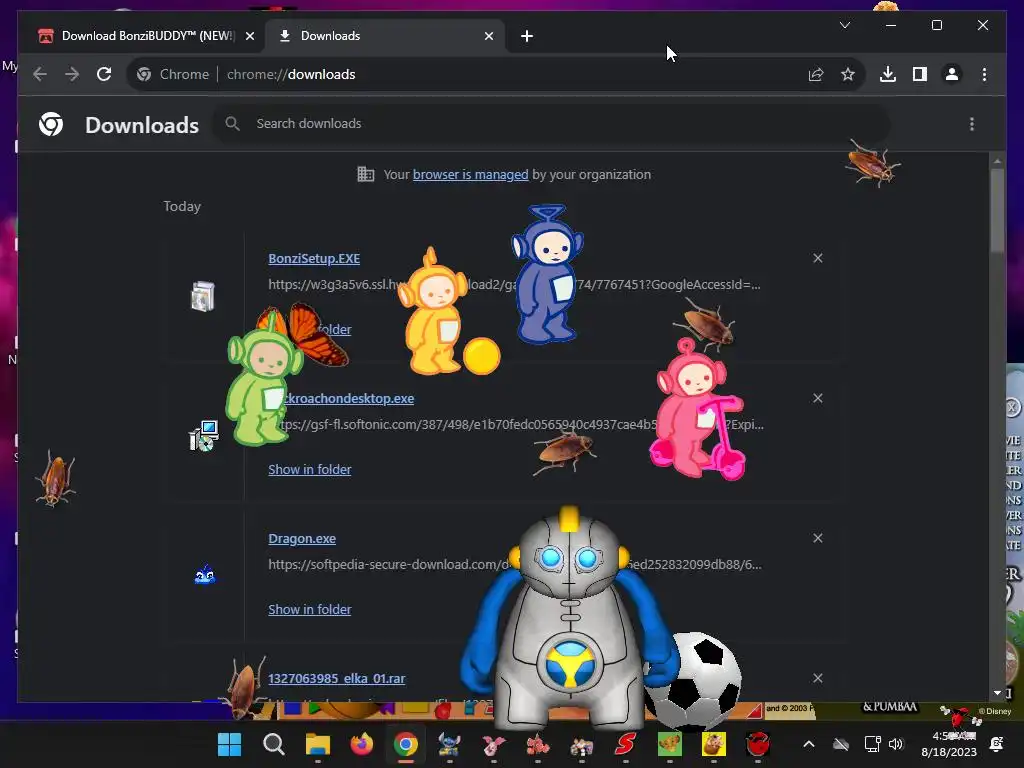Viewport: 1024px width, 768px height.
Task: Bookmark this page with the star
Action: pyautogui.click(x=848, y=74)
